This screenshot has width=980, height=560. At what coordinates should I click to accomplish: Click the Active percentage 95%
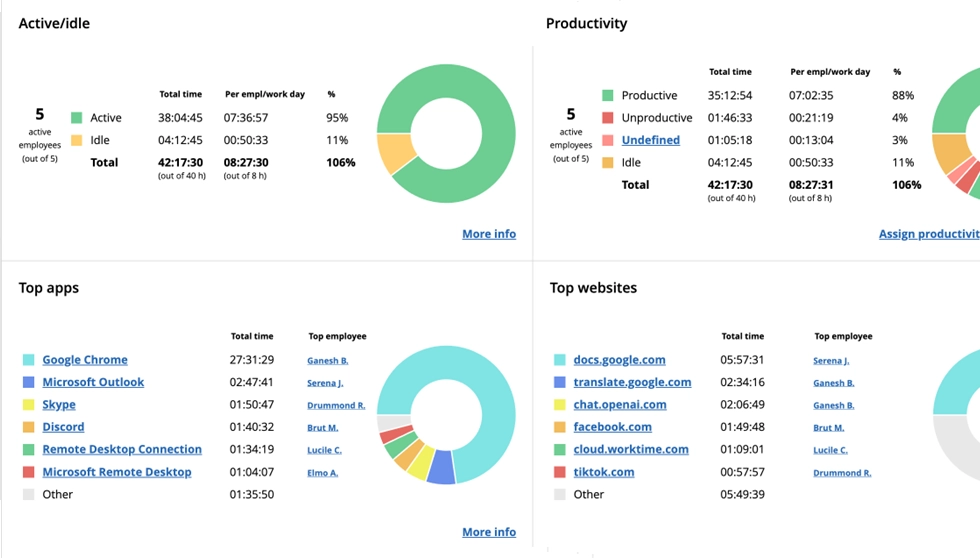pos(337,118)
